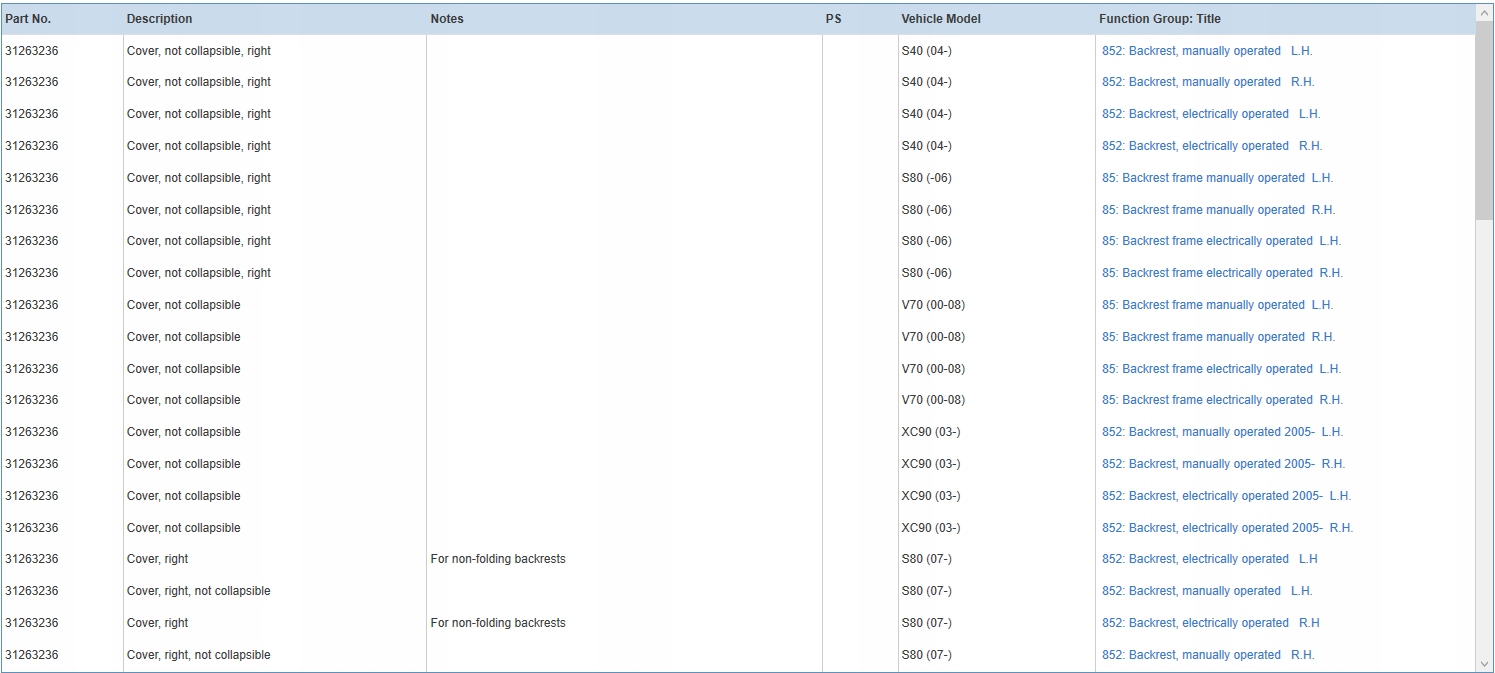1495x673 pixels.
Task: Open S80 (-06) Backrest frame electrically operated R.H.
Action: [1222, 273]
